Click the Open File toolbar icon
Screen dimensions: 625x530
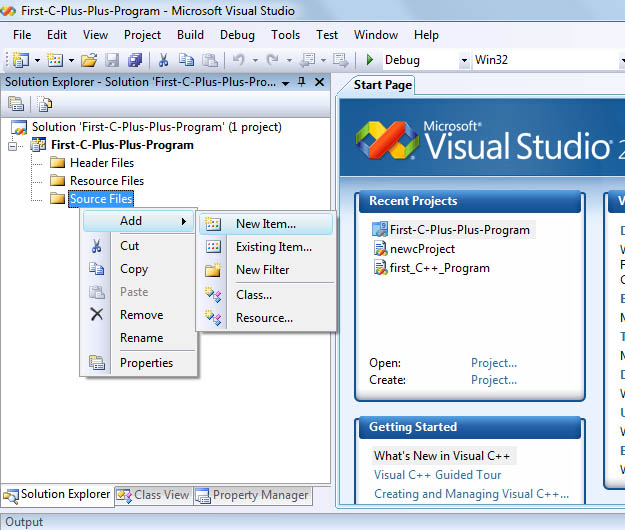tap(89, 60)
